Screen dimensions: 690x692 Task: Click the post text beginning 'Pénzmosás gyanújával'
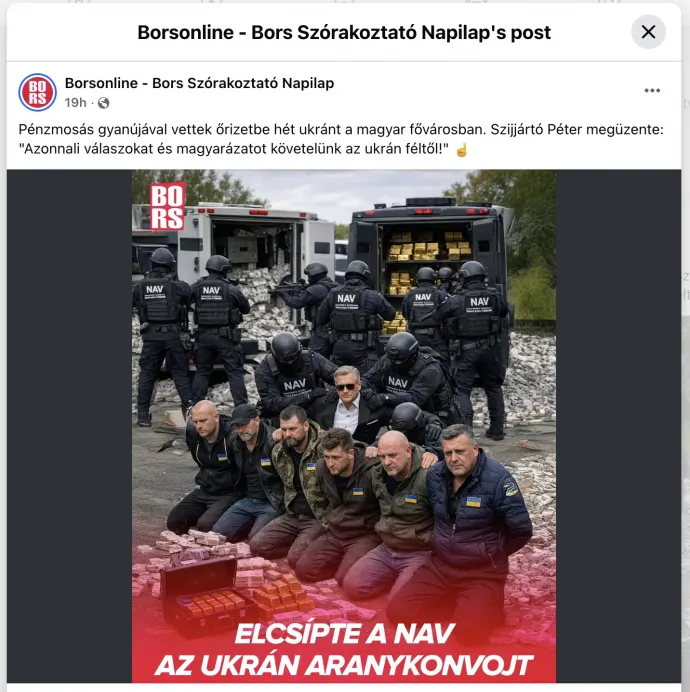(341, 139)
